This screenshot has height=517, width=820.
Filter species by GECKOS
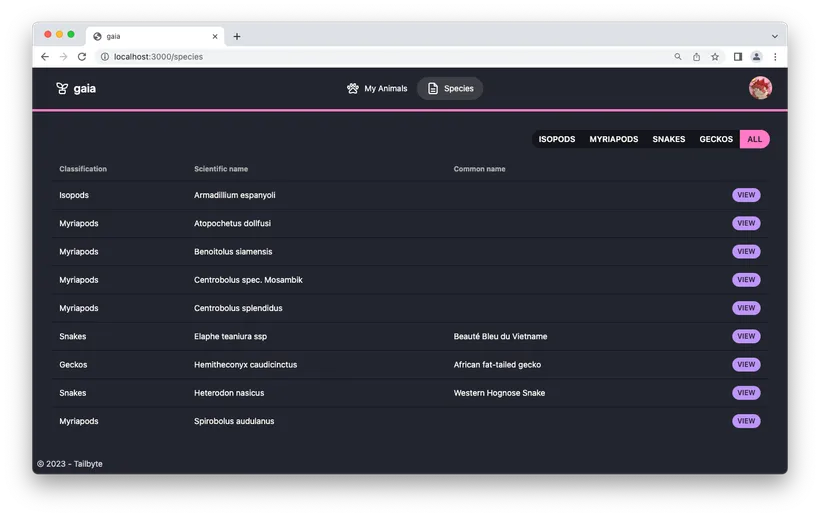[716, 139]
